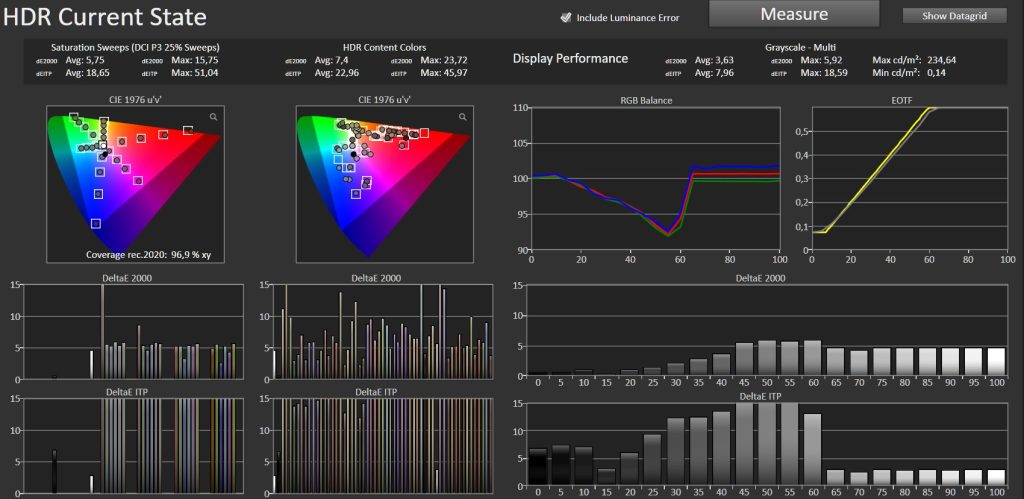Select the 15 bar in grayscale DeltaE ITP chart

607,477
